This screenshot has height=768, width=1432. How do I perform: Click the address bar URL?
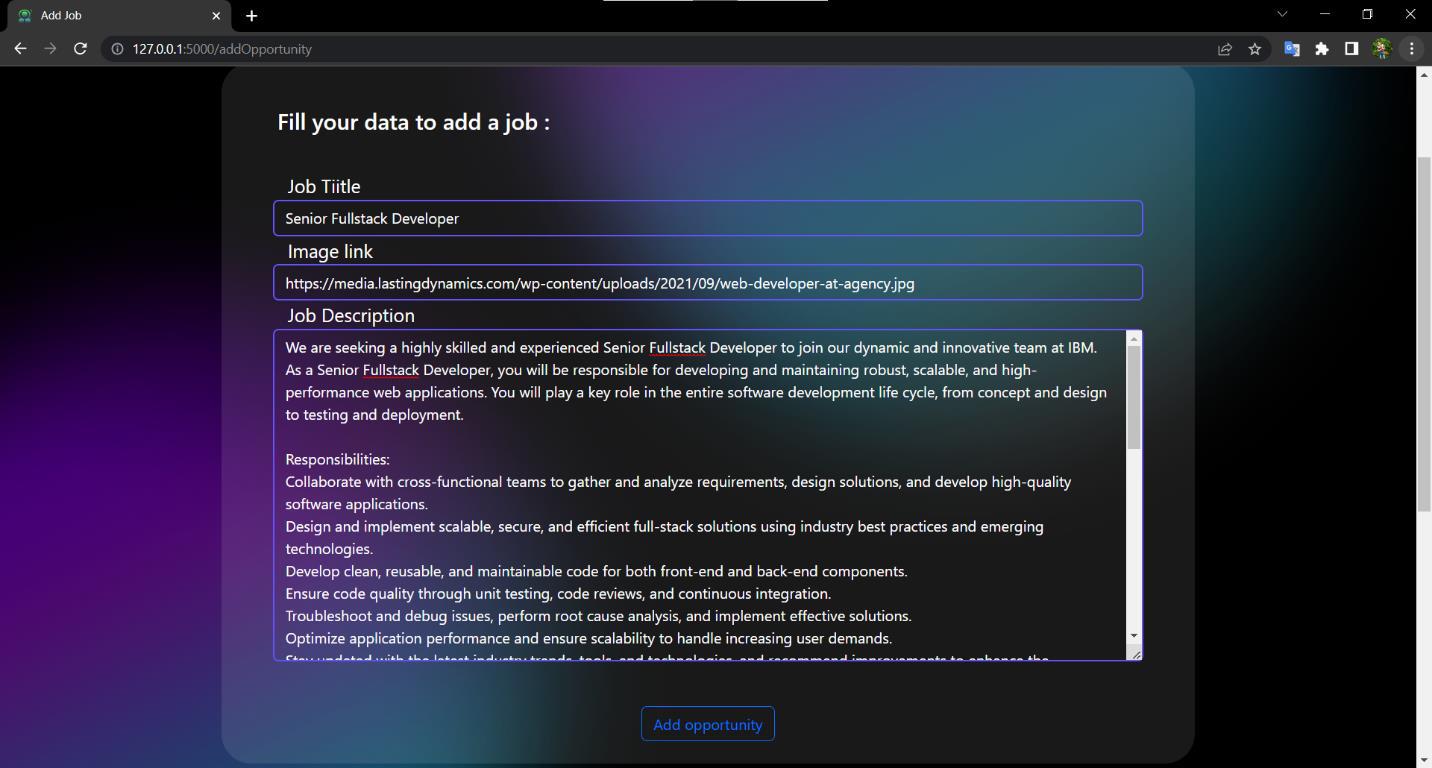(222, 48)
